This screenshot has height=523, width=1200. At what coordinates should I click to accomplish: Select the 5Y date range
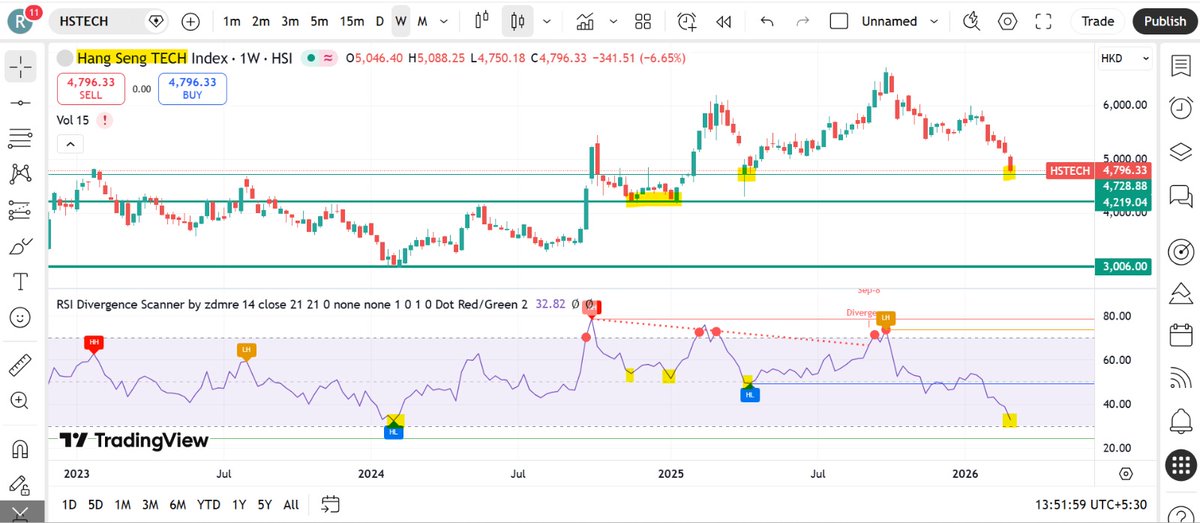point(263,504)
